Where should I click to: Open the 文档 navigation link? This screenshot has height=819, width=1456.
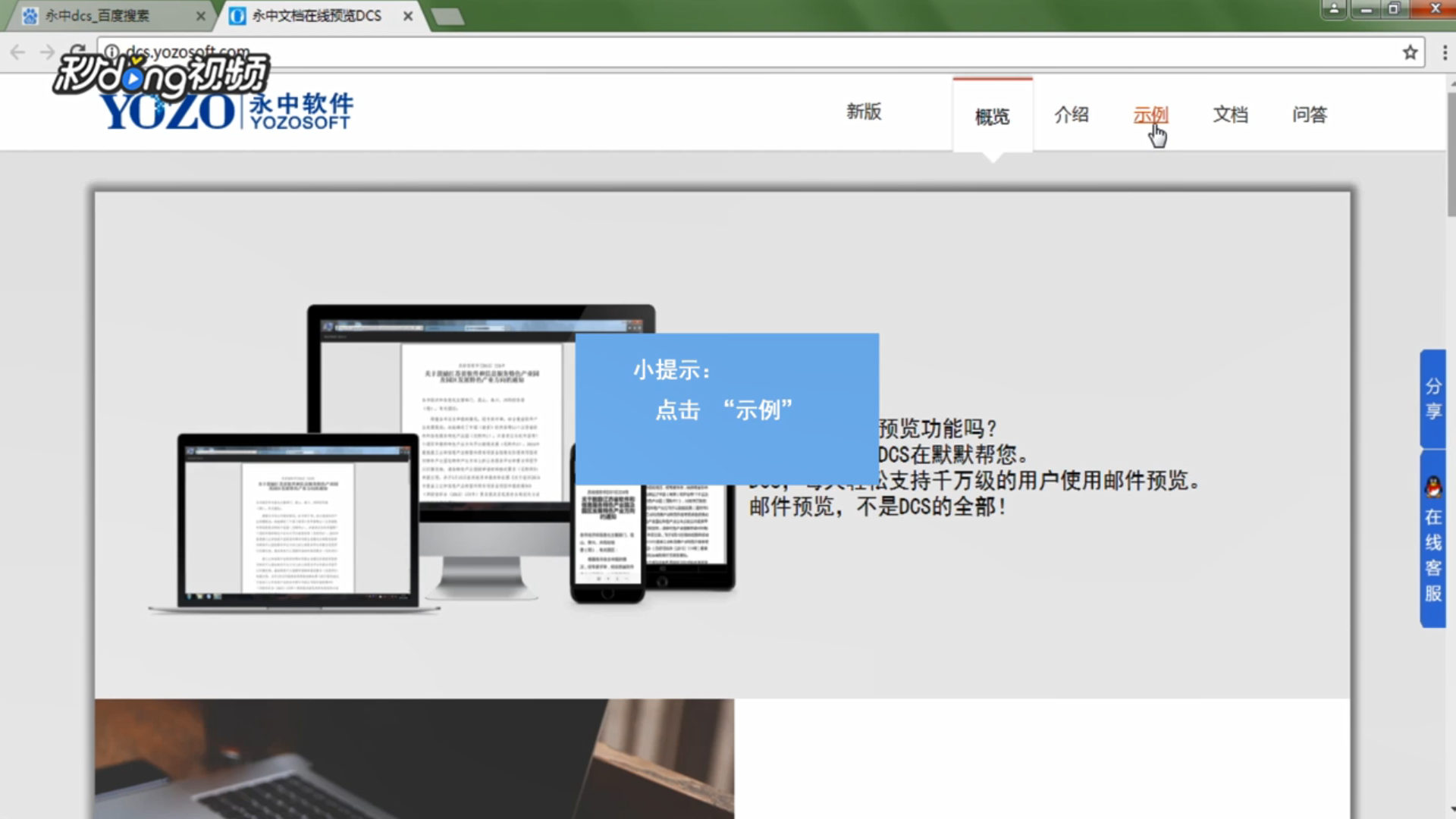(x=1230, y=115)
